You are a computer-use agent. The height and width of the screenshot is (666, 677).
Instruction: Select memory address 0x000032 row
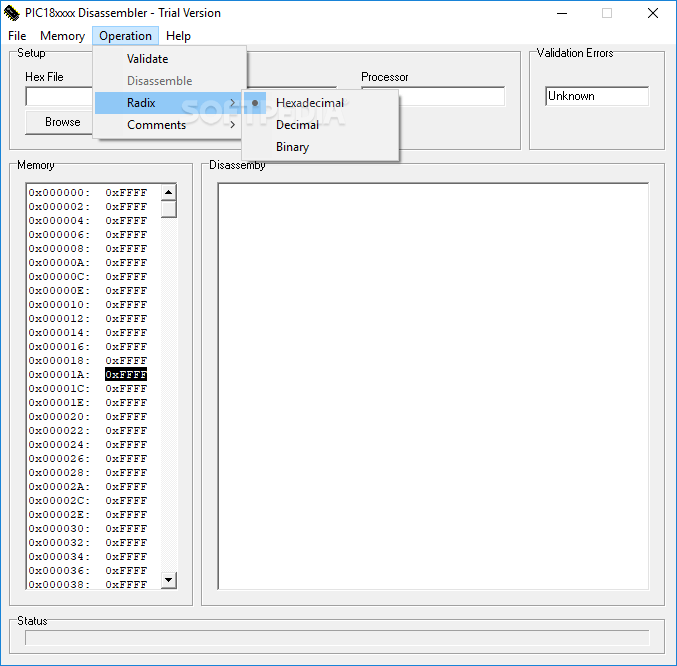pos(88,543)
